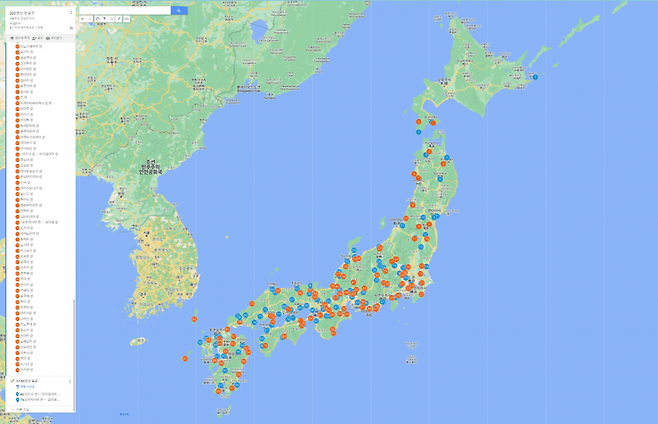Open the second layer's three-dot options menu
The width and height of the screenshot is (658, 424).
click(70, 381)
